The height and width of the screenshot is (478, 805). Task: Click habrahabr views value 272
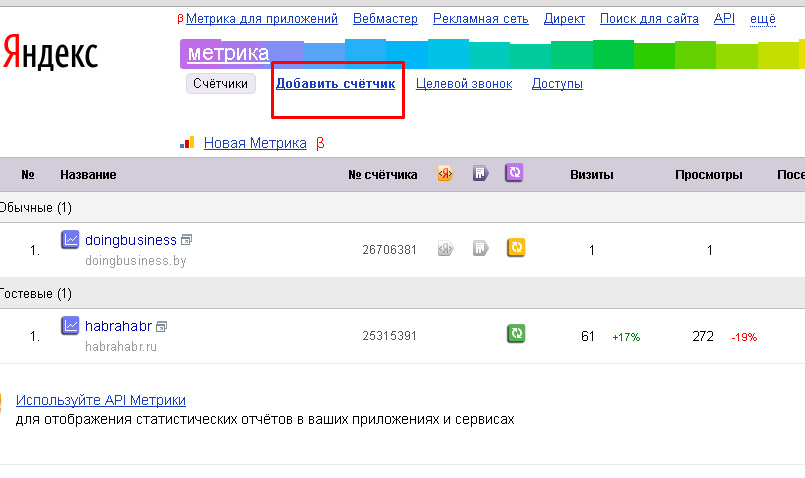pyautogui.click(x=703, y=336)
